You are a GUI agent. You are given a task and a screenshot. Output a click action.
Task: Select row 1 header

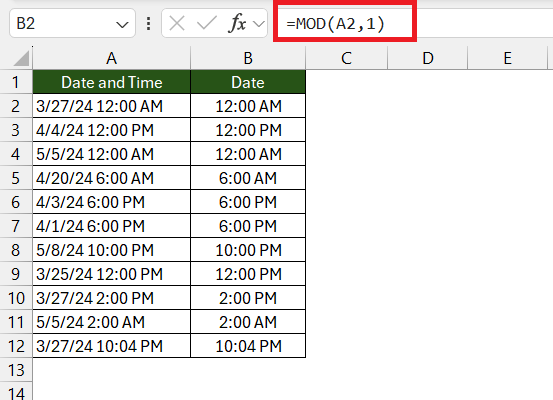coord(16,82)
